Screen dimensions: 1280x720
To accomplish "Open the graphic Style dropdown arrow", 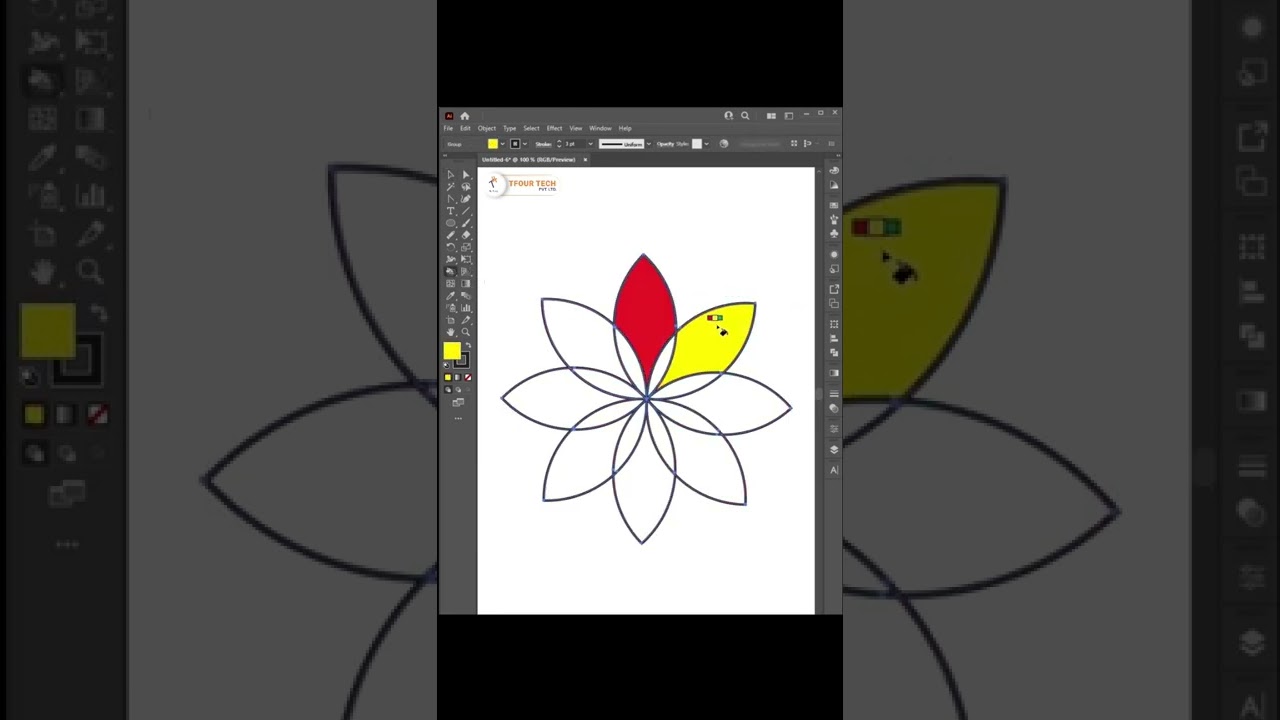I will coord(706,144).
